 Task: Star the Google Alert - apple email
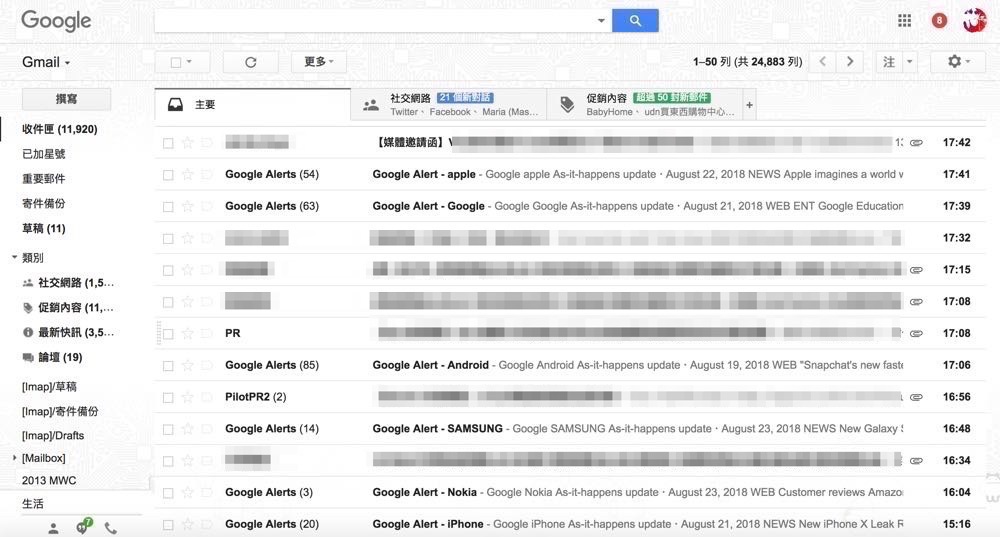tap(187, 174)
